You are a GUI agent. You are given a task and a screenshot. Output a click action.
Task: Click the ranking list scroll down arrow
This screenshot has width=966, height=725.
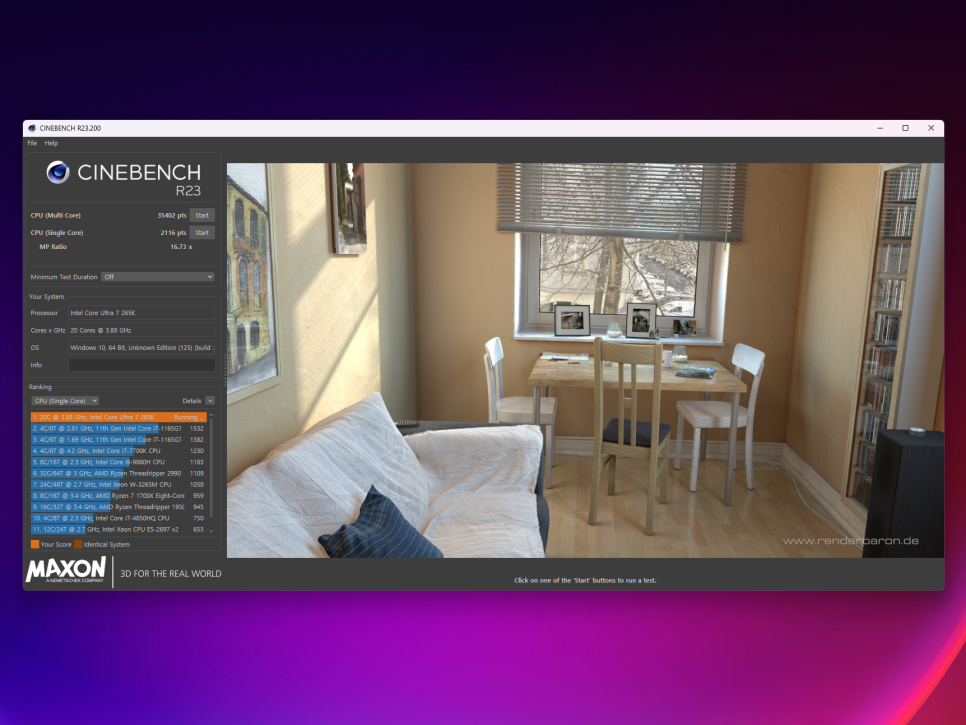[x=211, y=530]
